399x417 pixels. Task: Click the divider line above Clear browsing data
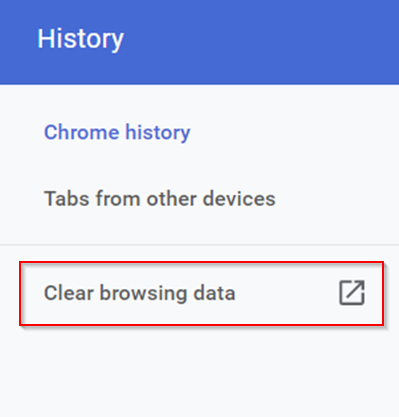click(199, 245)
